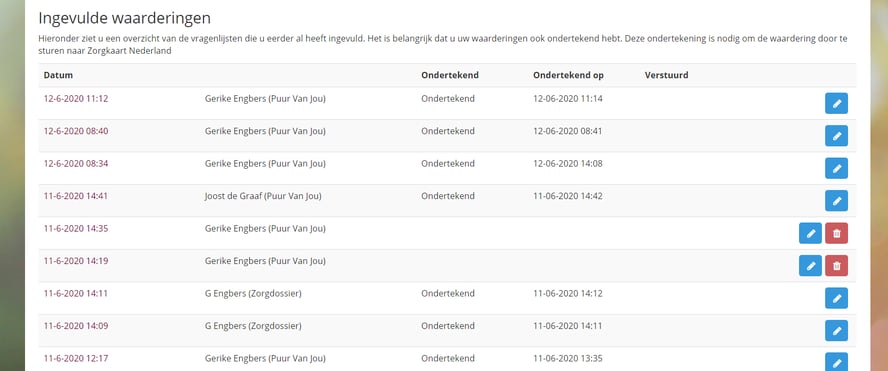Click the Datum column header

coord(58,75)
